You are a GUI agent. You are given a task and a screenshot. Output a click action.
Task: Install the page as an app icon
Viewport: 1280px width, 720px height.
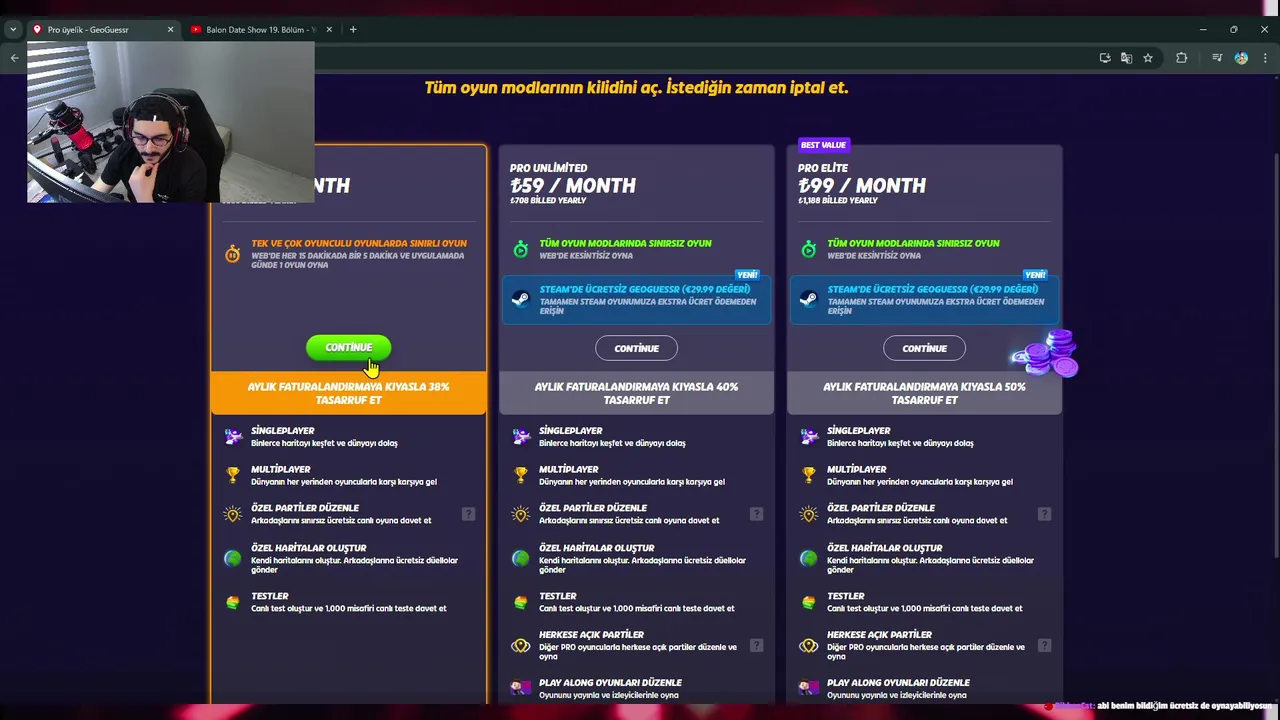pyautogui.click(x=1105, y=58)
